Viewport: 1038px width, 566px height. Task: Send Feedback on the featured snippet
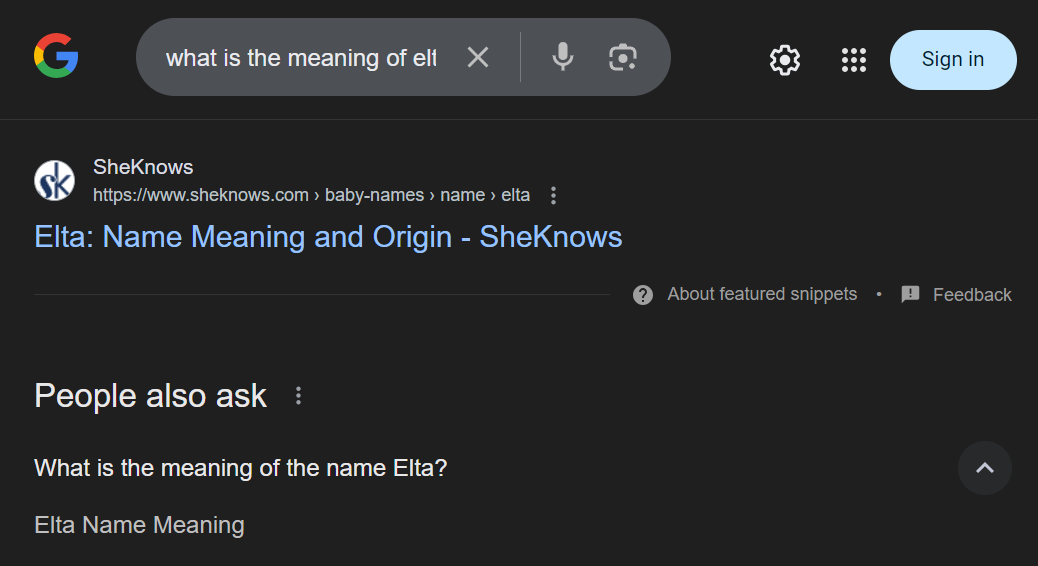[971, 295]
